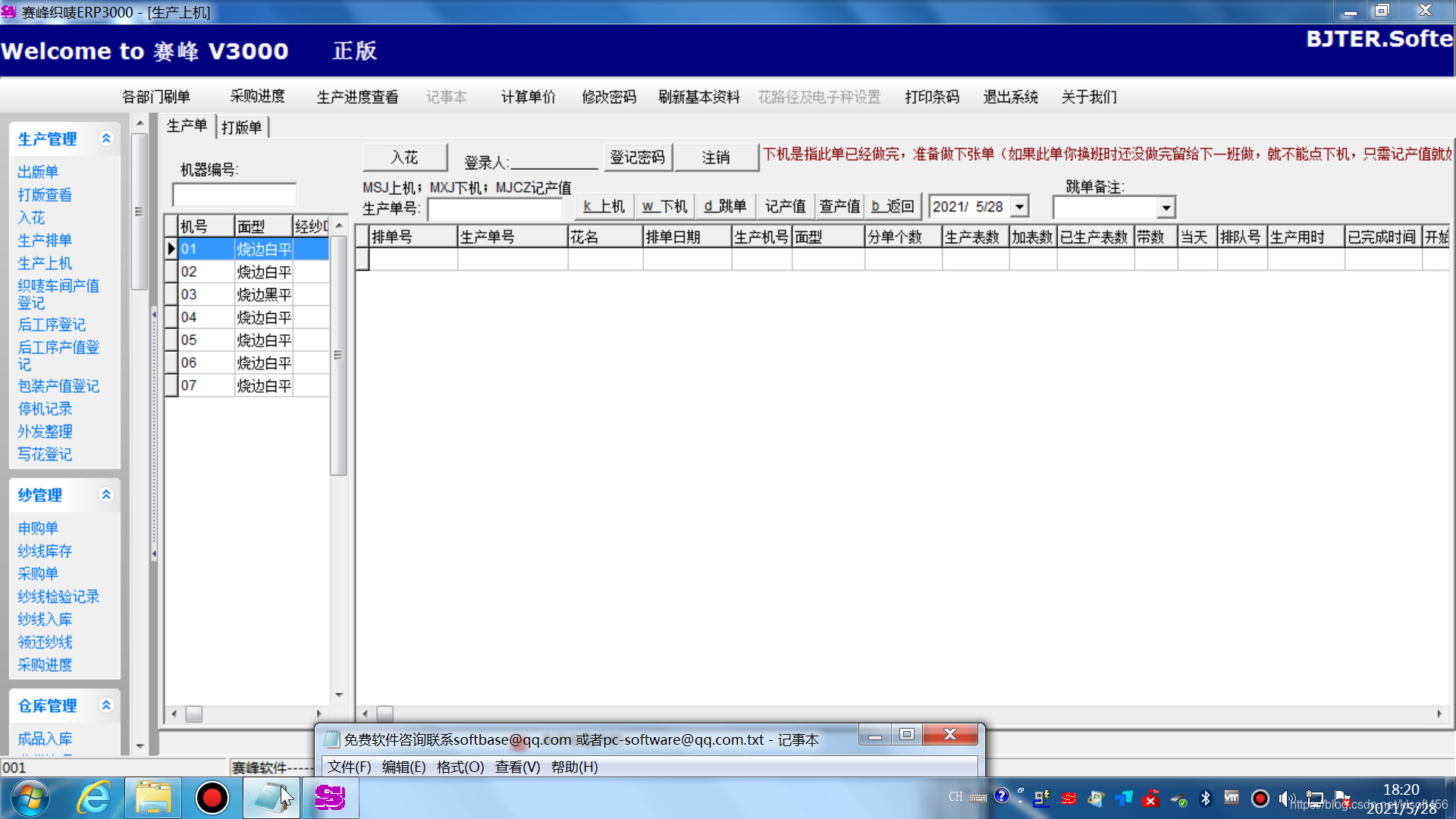Collapse the 纱管理 panel section
Screen dimensions: 1456x819
click(x=106, y=494)
